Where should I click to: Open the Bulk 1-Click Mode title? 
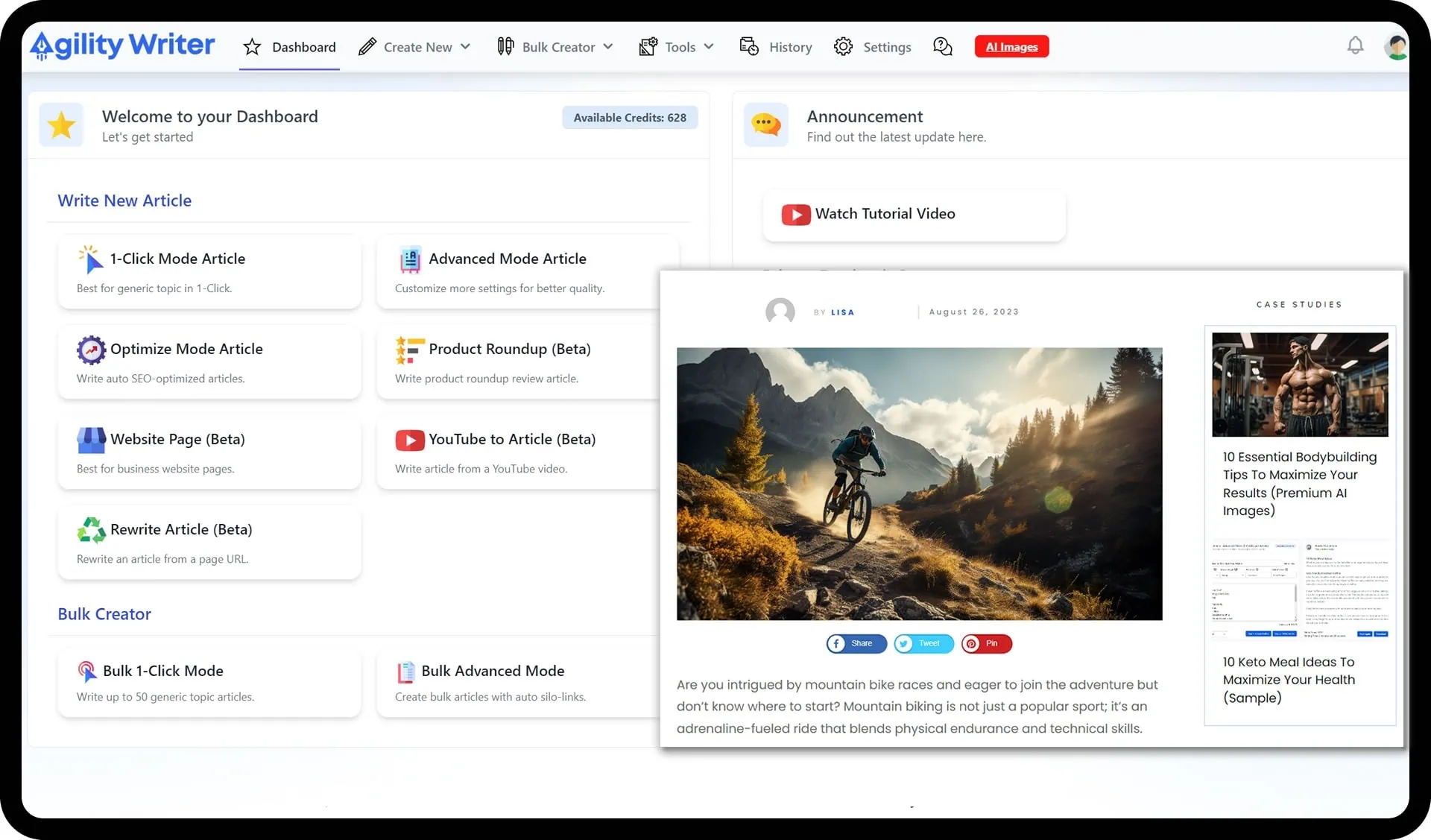163,671
